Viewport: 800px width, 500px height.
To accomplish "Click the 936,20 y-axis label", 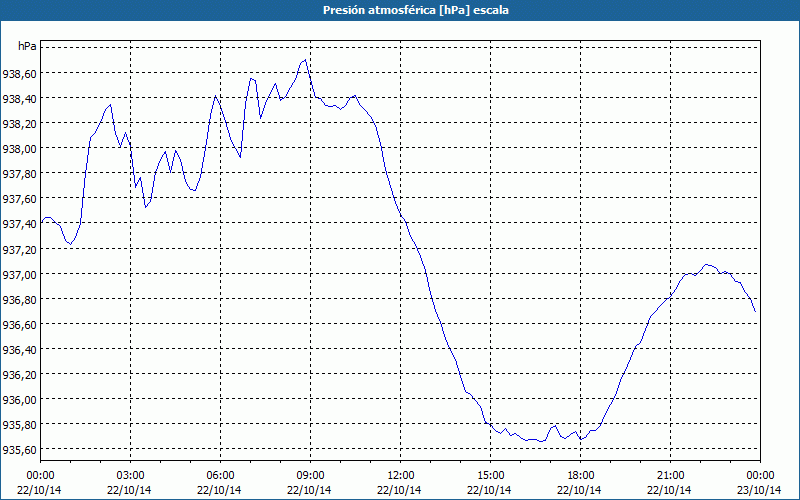I will click(x=19, y=375).
